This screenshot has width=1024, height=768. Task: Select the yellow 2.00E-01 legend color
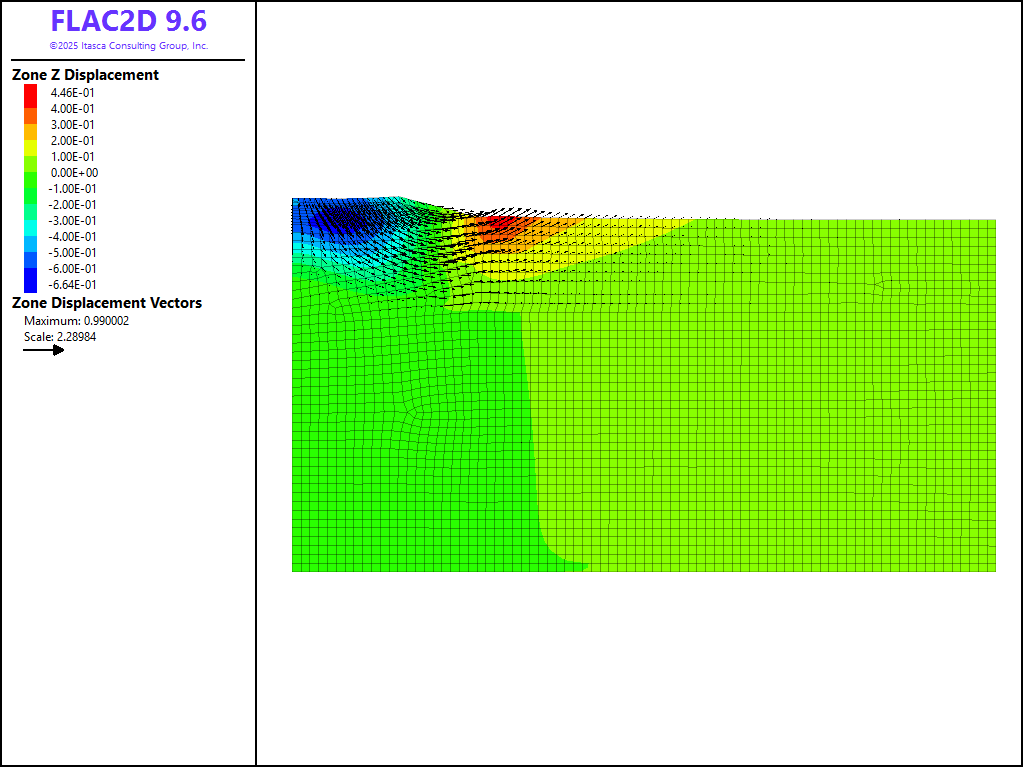(x=31, y=141)
